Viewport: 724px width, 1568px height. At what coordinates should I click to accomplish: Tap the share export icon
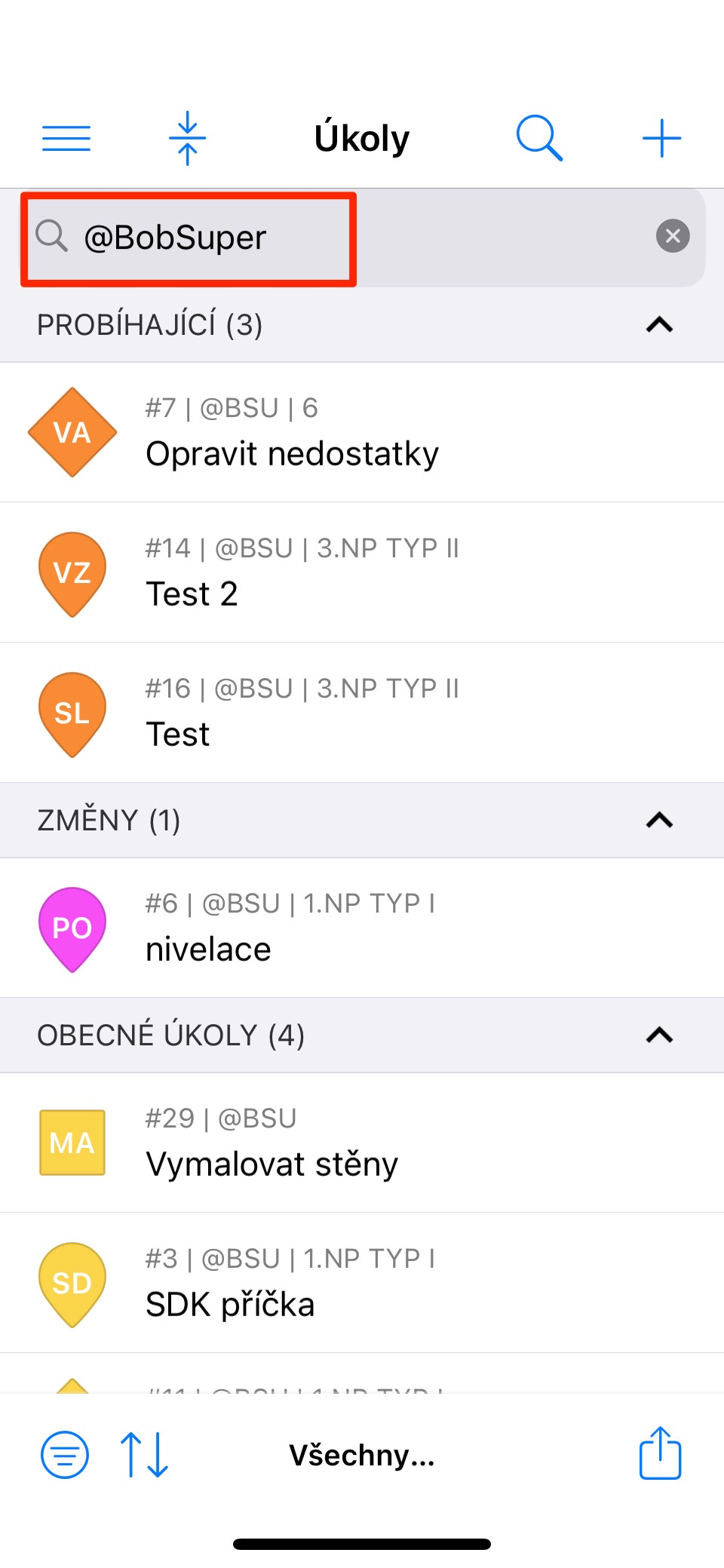pyautogui.click(x=660, y=1453)
